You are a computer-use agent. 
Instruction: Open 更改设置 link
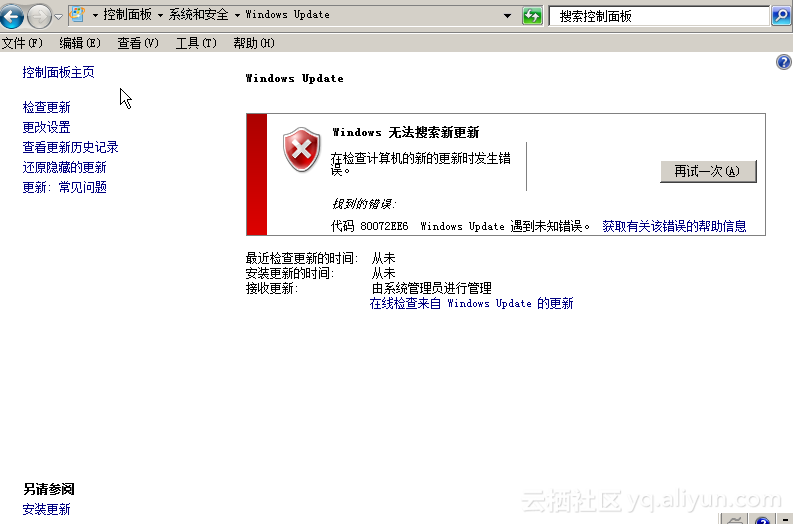coord(47,127)
